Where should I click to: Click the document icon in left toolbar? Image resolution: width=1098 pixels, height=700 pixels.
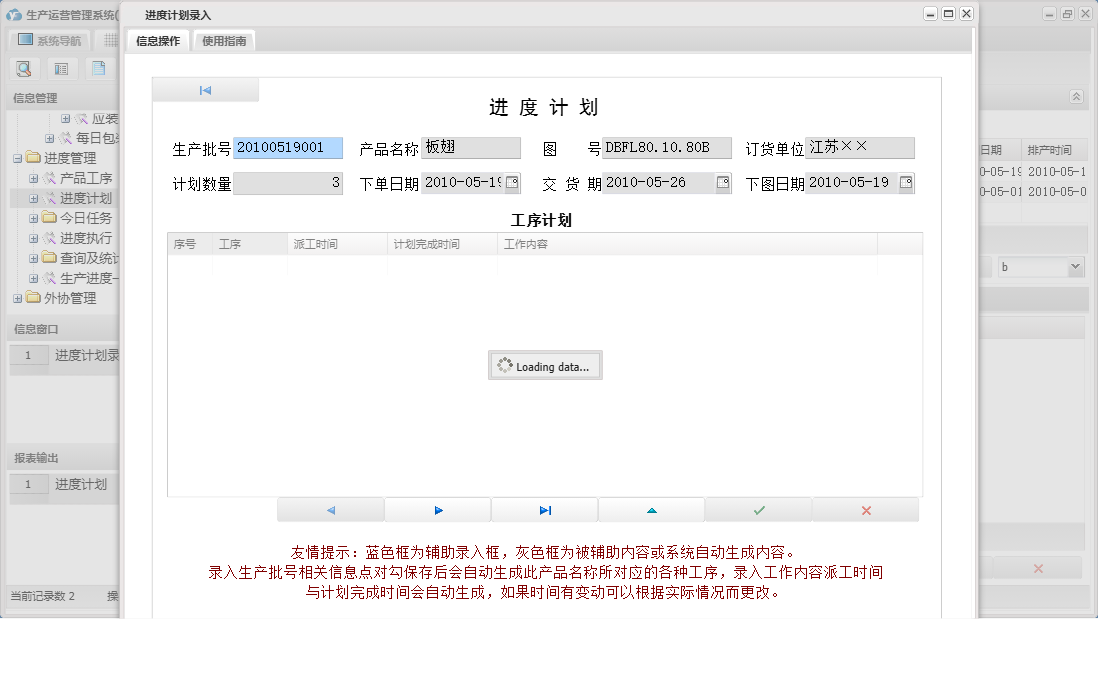[x=97, y=68]
